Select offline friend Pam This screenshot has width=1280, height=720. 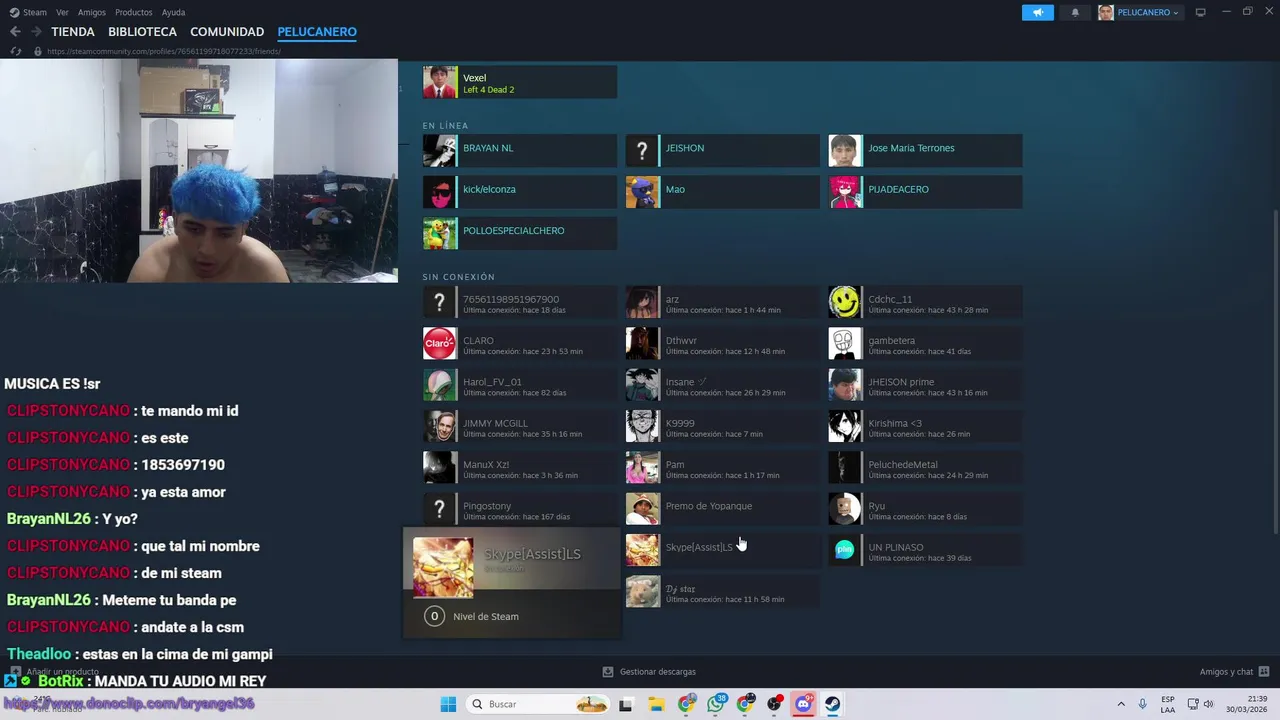(722, 467)
